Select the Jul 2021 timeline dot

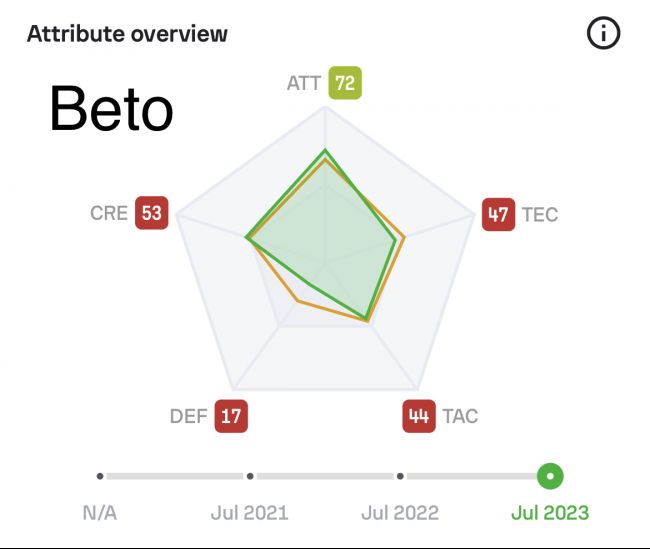point(250,476)
